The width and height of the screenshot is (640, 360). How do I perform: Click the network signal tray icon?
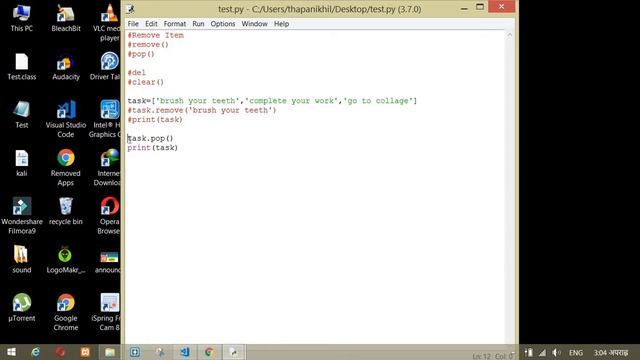pyautogui.click(x=542, y=353)
